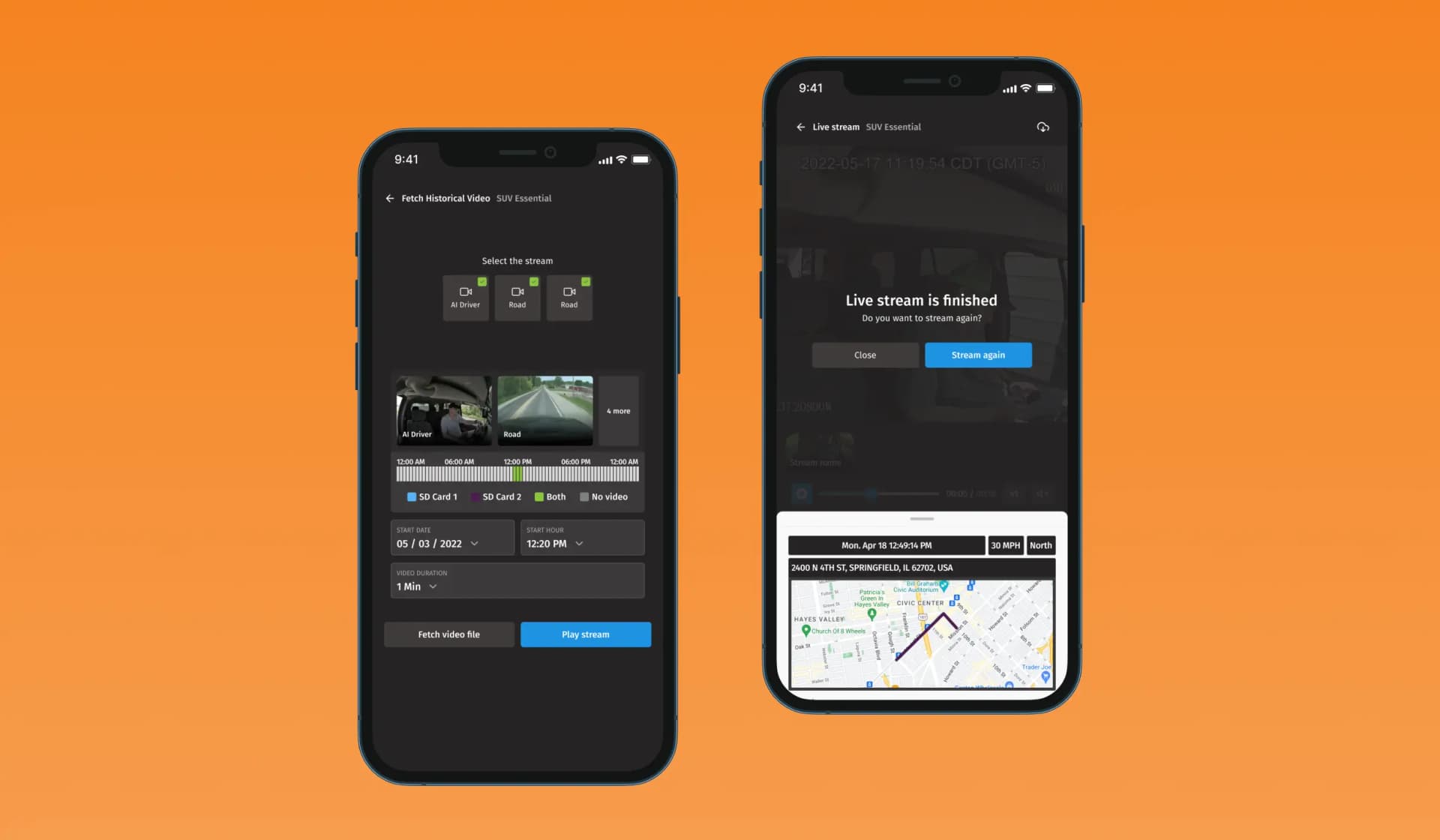The image size is (1440, 840).
Task: Click Live stream tab label
Action: [x=836, y=127]
